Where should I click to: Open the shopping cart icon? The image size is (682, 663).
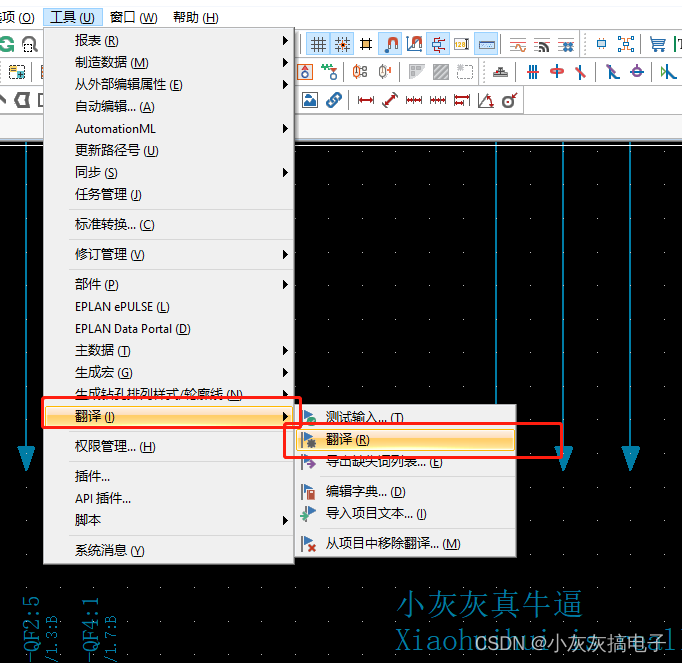(657, 44)
